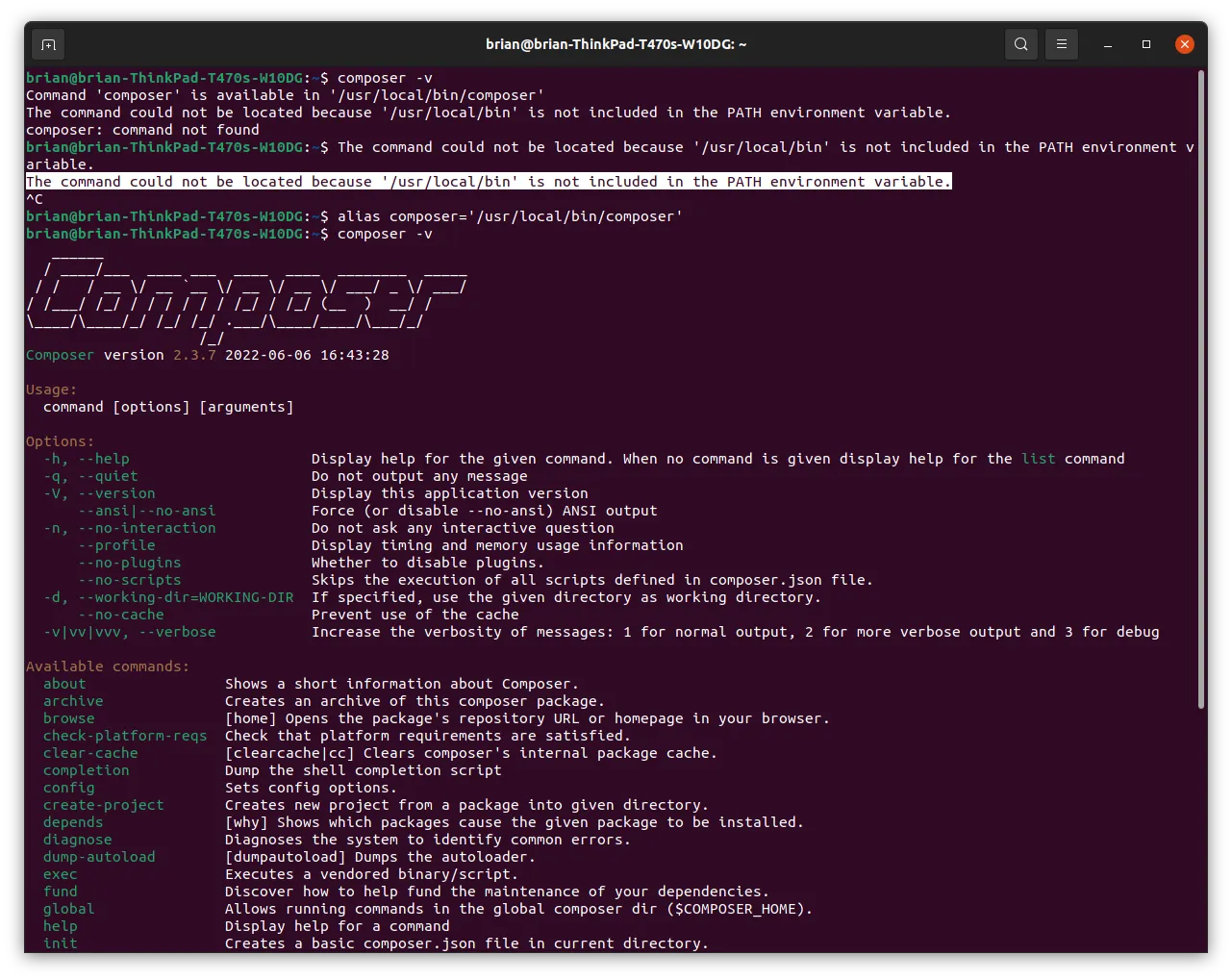The image size is (1232, 980).
Task: Click the 'diagnose' command name
Action: point(78,840)
